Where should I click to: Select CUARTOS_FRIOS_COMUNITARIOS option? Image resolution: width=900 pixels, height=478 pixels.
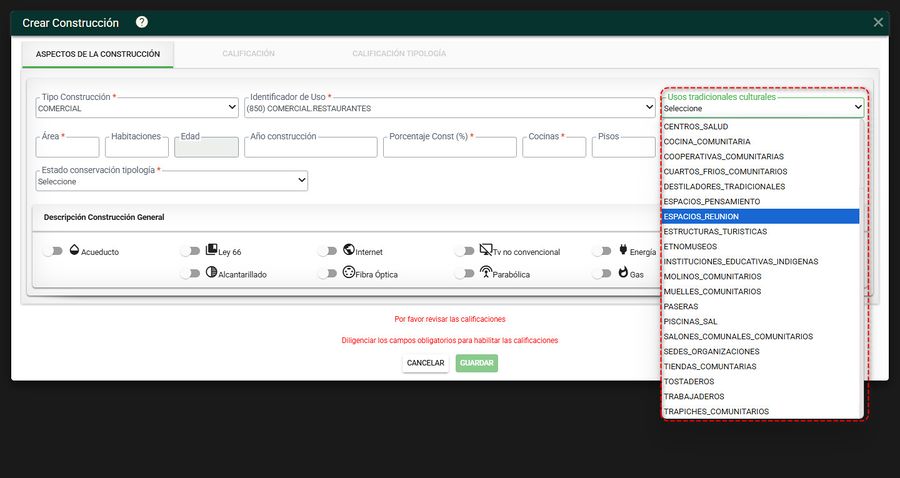pyautogui.click(x=761, y=171)
